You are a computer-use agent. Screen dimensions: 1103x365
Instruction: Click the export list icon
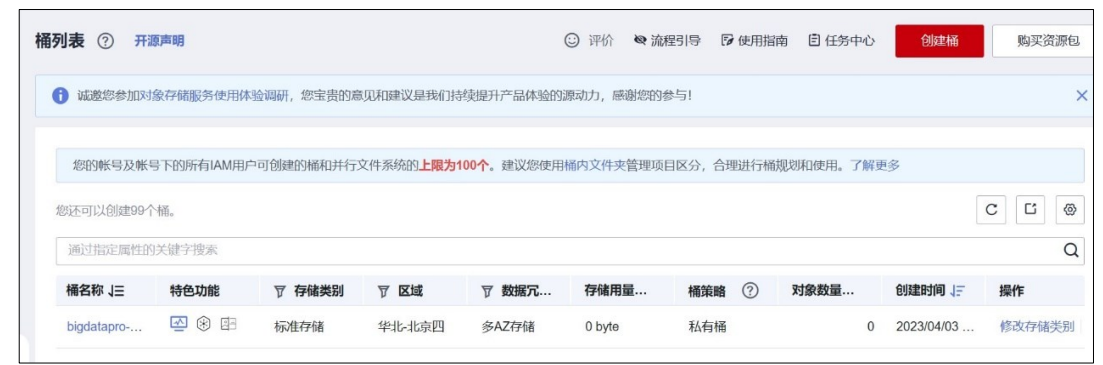[1031, 210]
